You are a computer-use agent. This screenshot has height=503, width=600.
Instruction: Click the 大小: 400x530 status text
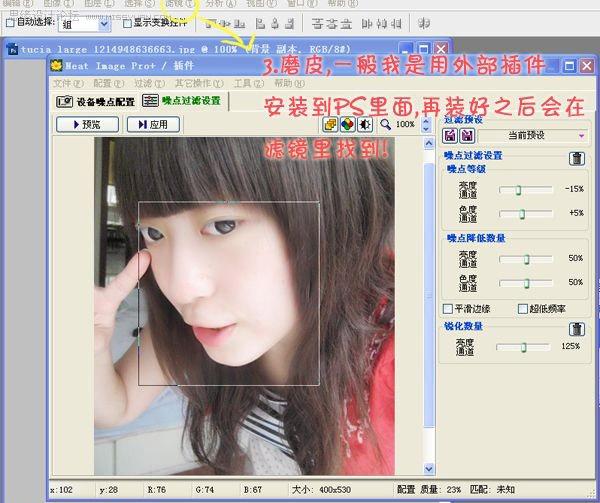pos(321,490)
